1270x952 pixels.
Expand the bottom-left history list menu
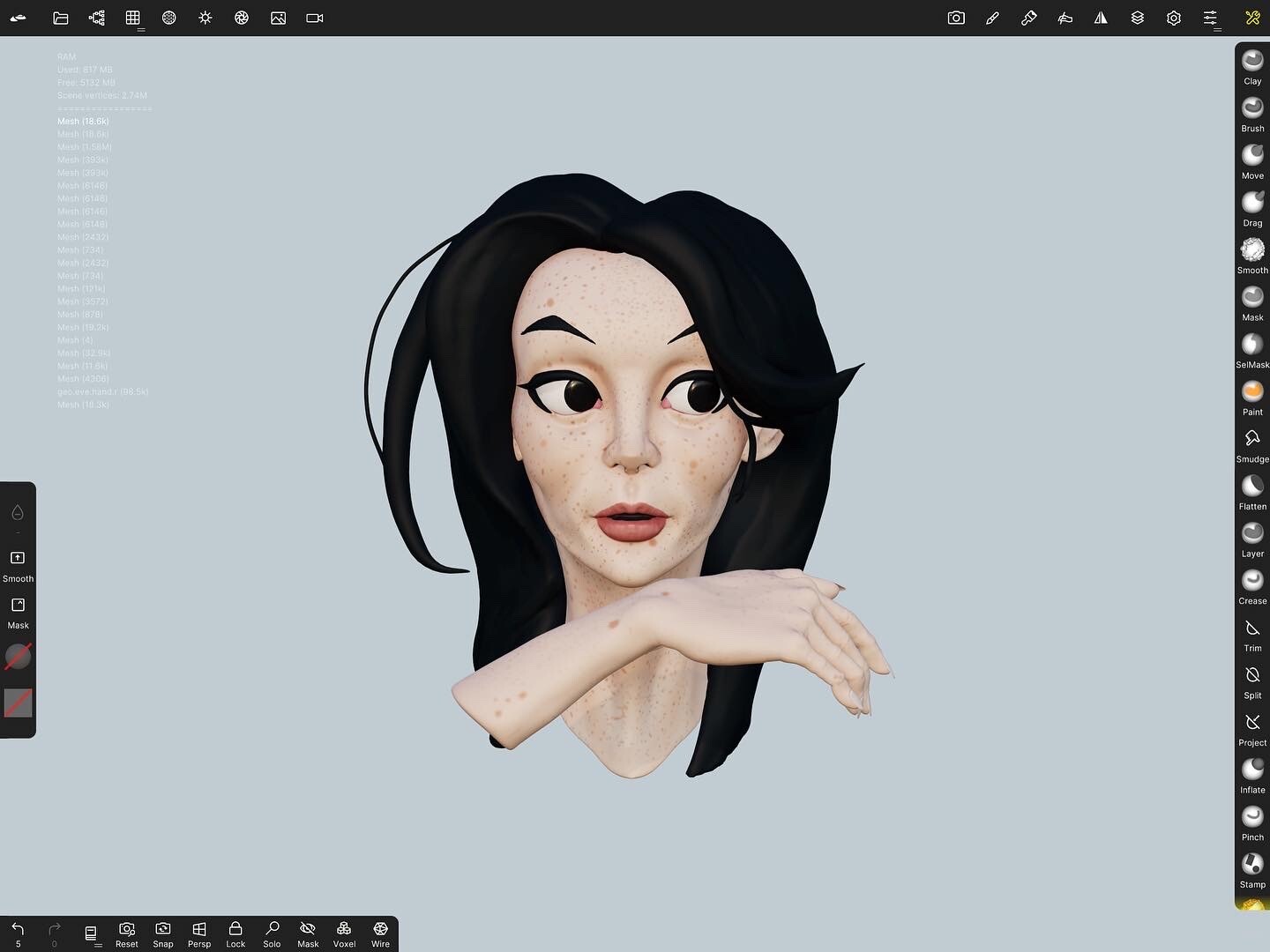coord(92,933)
